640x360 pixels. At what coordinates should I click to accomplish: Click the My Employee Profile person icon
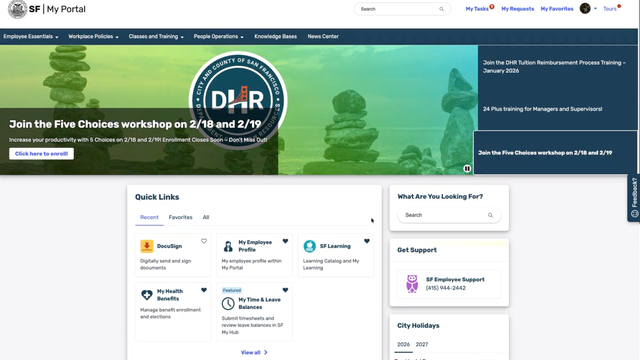tap(228, 246)
